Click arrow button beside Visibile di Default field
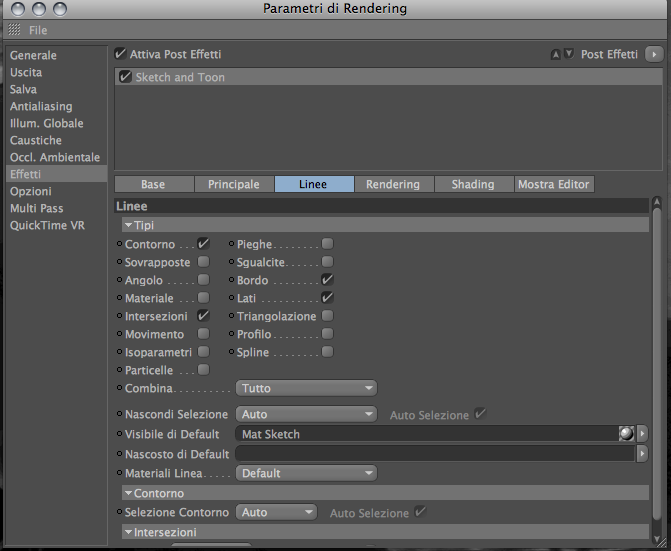 coord(642,433)
